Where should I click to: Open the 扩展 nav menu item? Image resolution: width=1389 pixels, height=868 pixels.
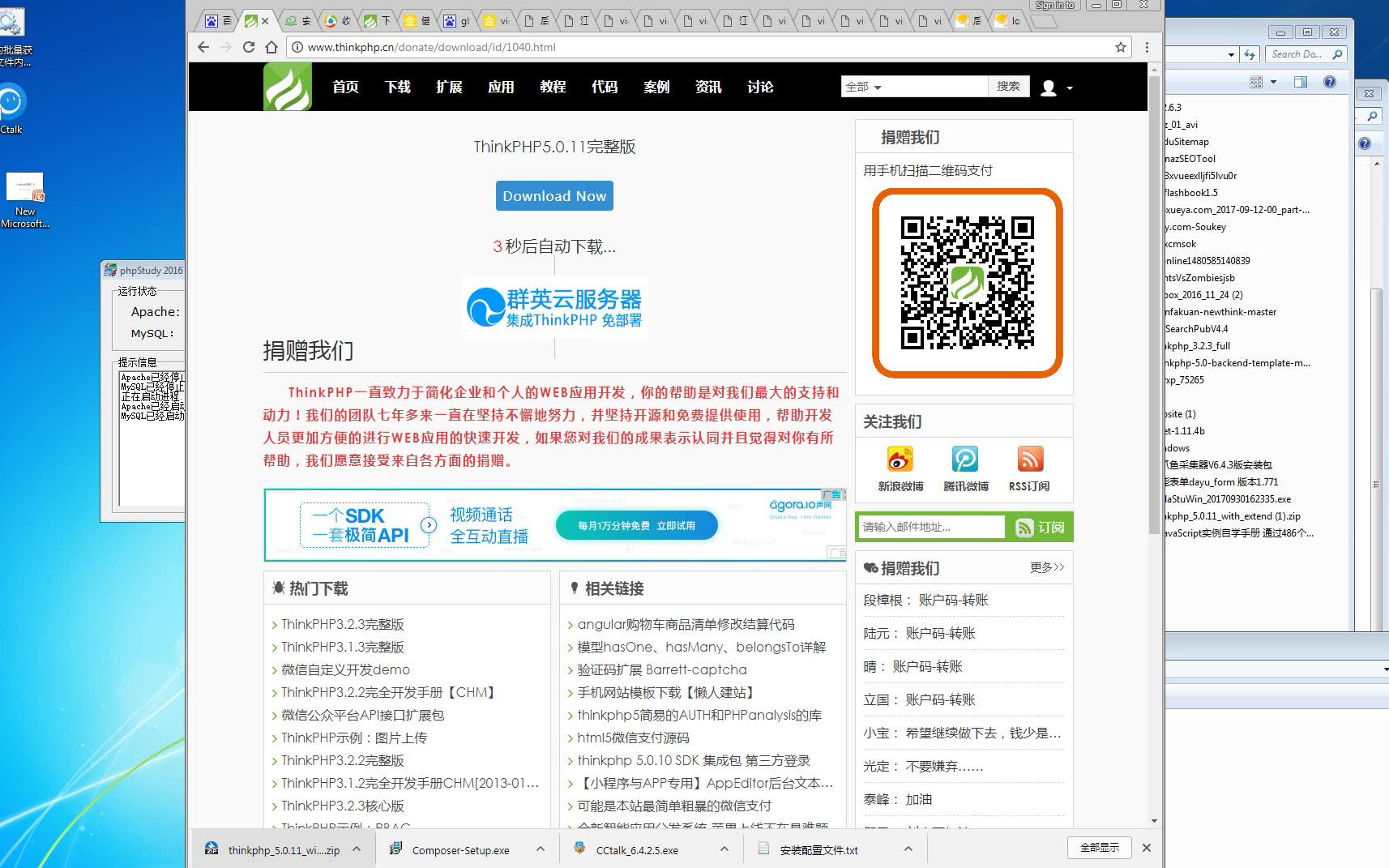(x=450, y=87)
